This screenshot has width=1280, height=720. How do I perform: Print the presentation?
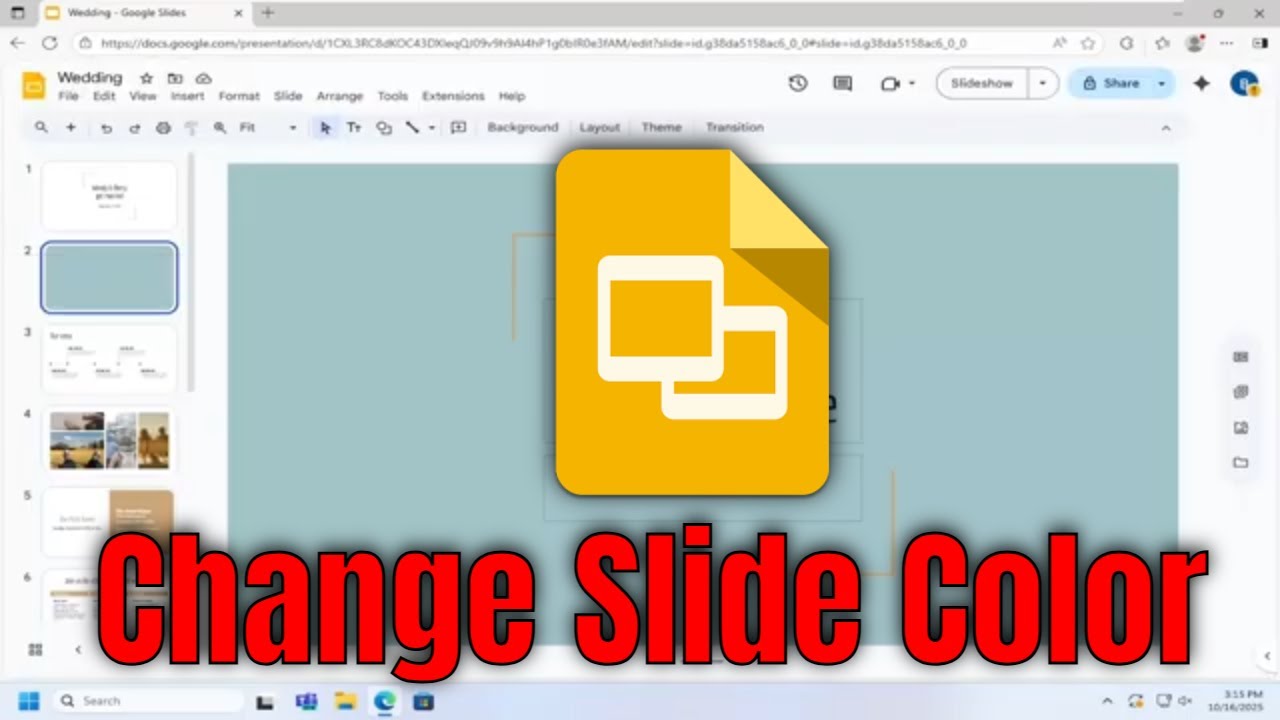pos(163,128)
